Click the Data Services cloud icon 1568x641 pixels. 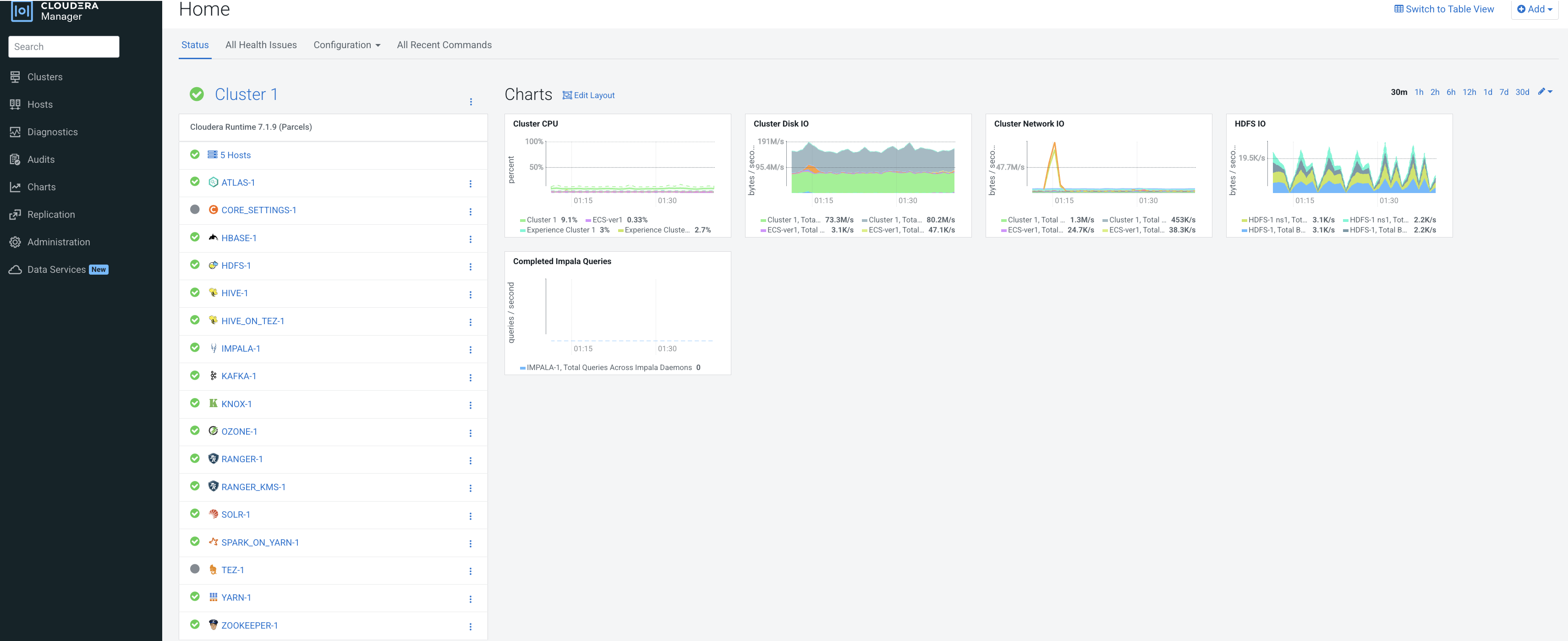[x=15, y=269]
